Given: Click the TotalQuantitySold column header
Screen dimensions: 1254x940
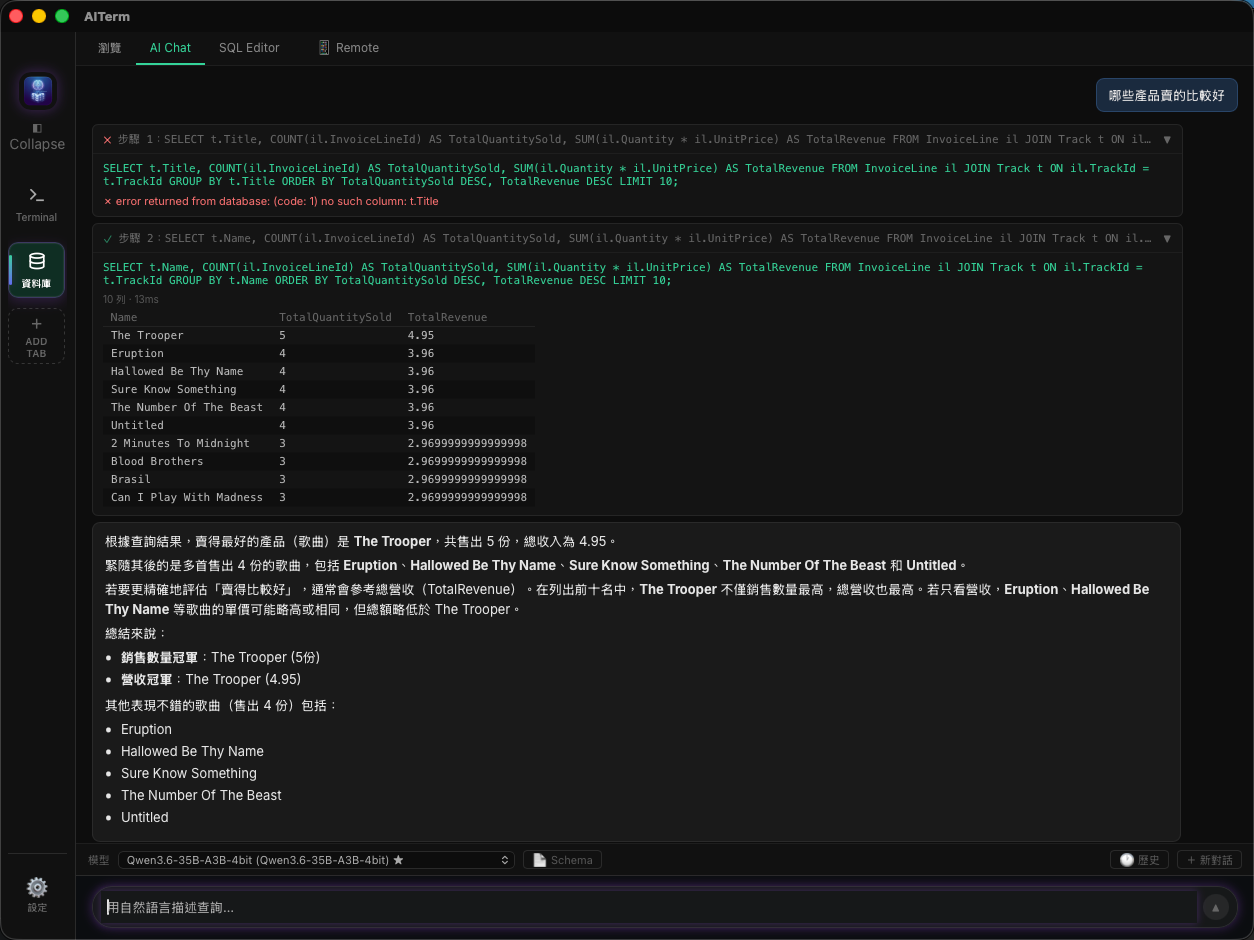Looking at the screenshot, I should point(335,318).
